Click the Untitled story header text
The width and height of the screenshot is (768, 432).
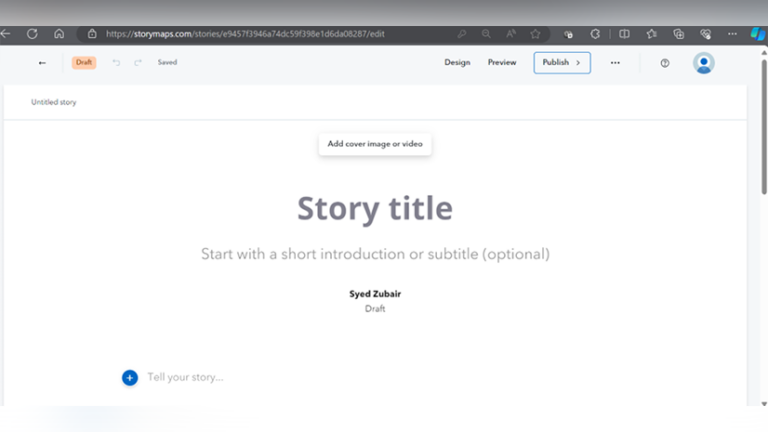[x=54, y=102]
